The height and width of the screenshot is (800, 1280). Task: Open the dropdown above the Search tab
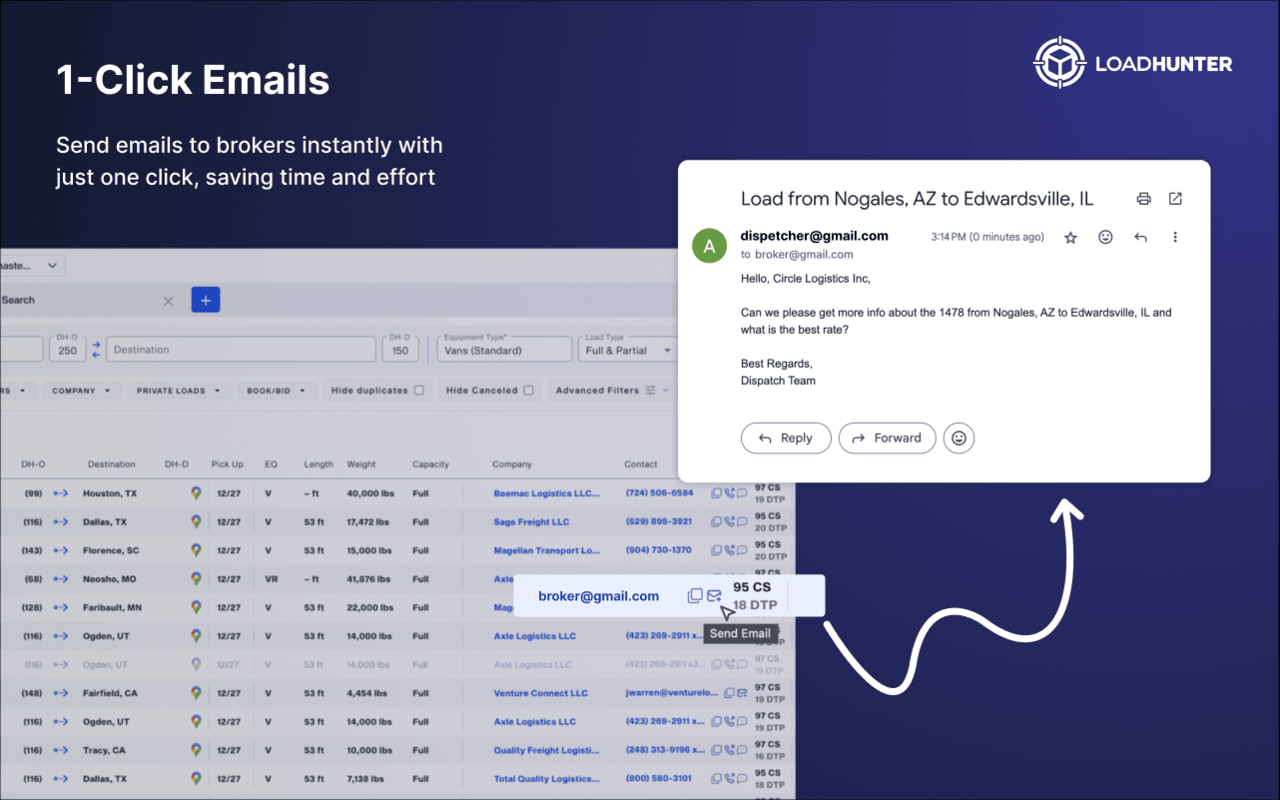coord(32,265)
